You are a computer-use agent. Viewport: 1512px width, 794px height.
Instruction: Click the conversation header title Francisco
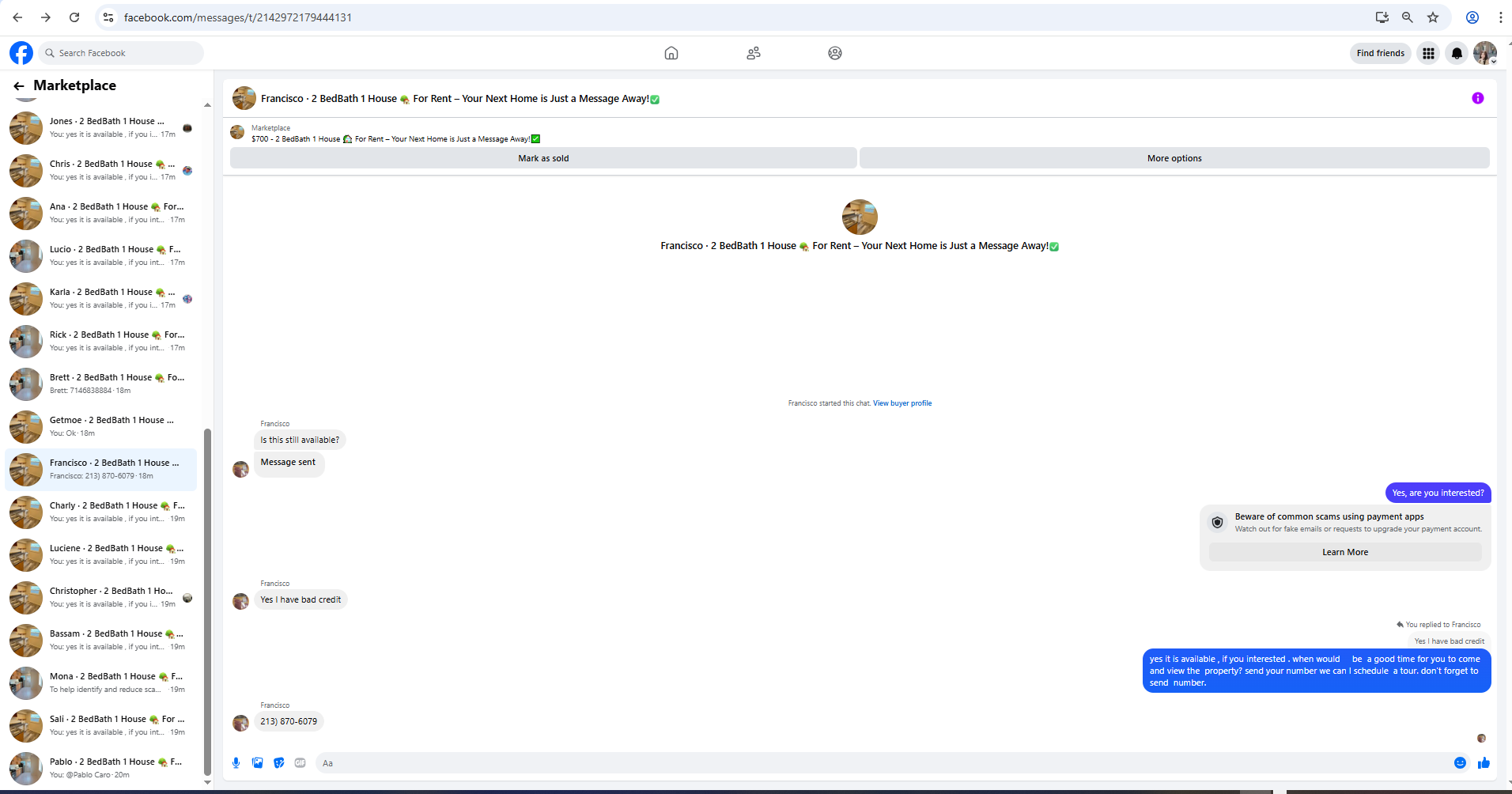(460, 99)
